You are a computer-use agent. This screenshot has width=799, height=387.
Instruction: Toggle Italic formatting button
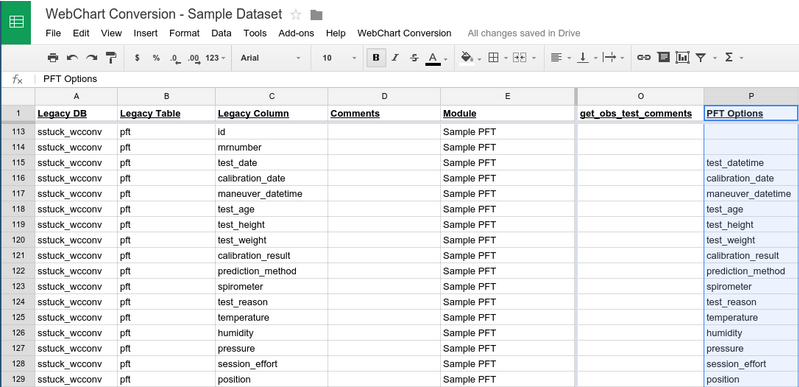[x=395, y=58]
